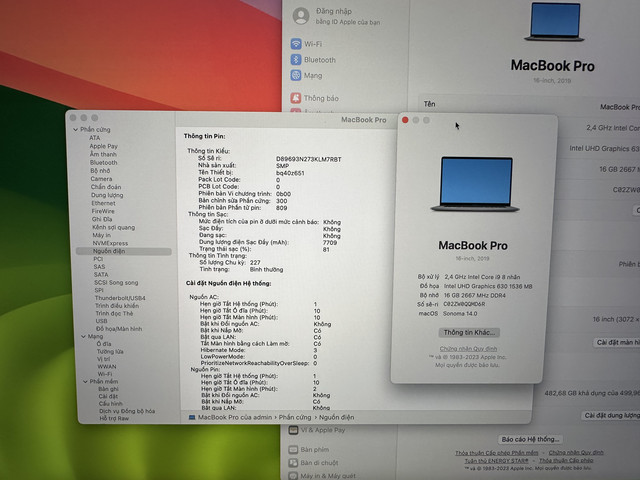This screenshot has width=640, height=480.
Task: Open Tuân thủ ENERGY STAR link
Action: pos(496,460)
